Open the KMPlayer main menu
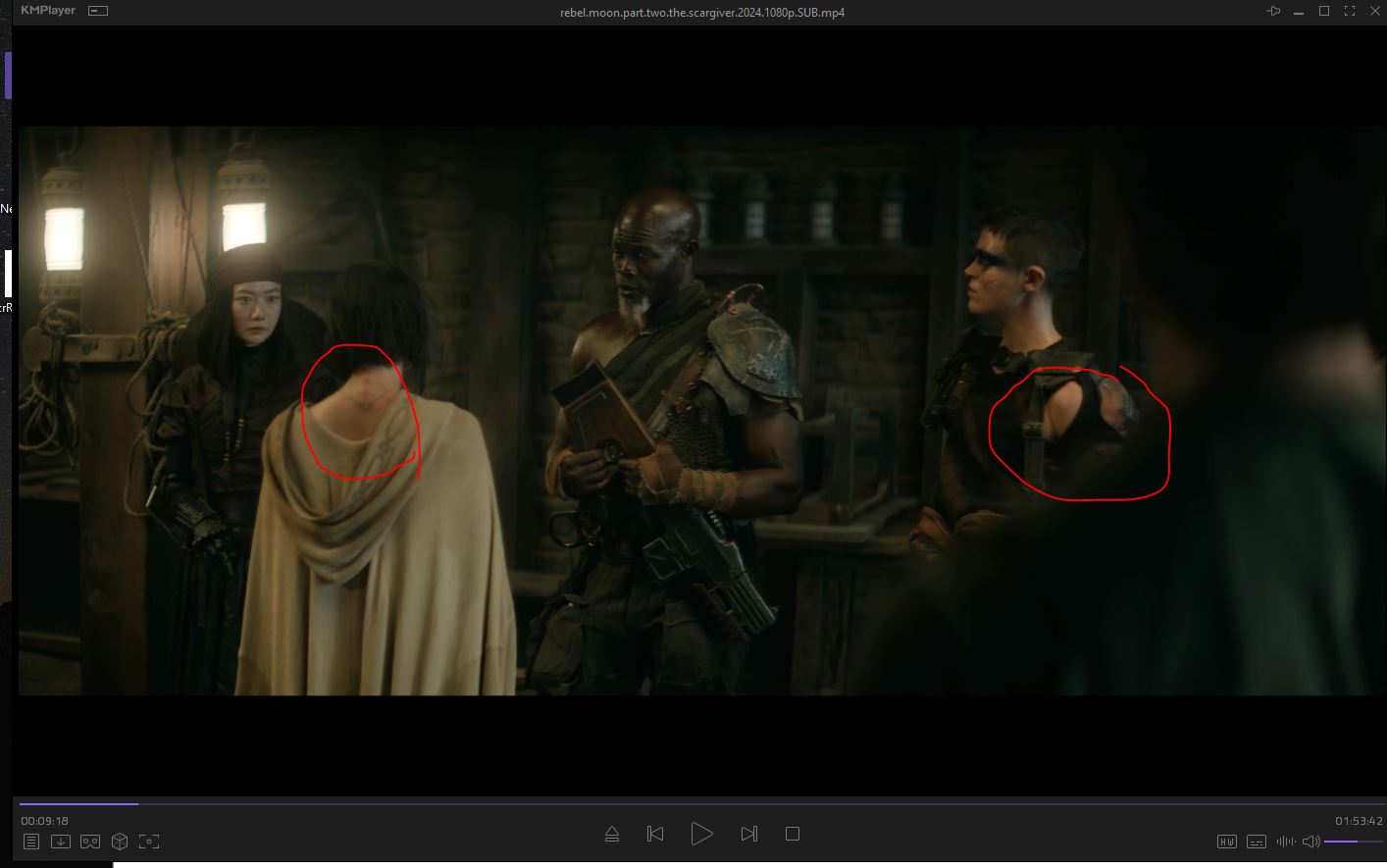This screenshot has height=868, width=1387. [x=48, y=11]
